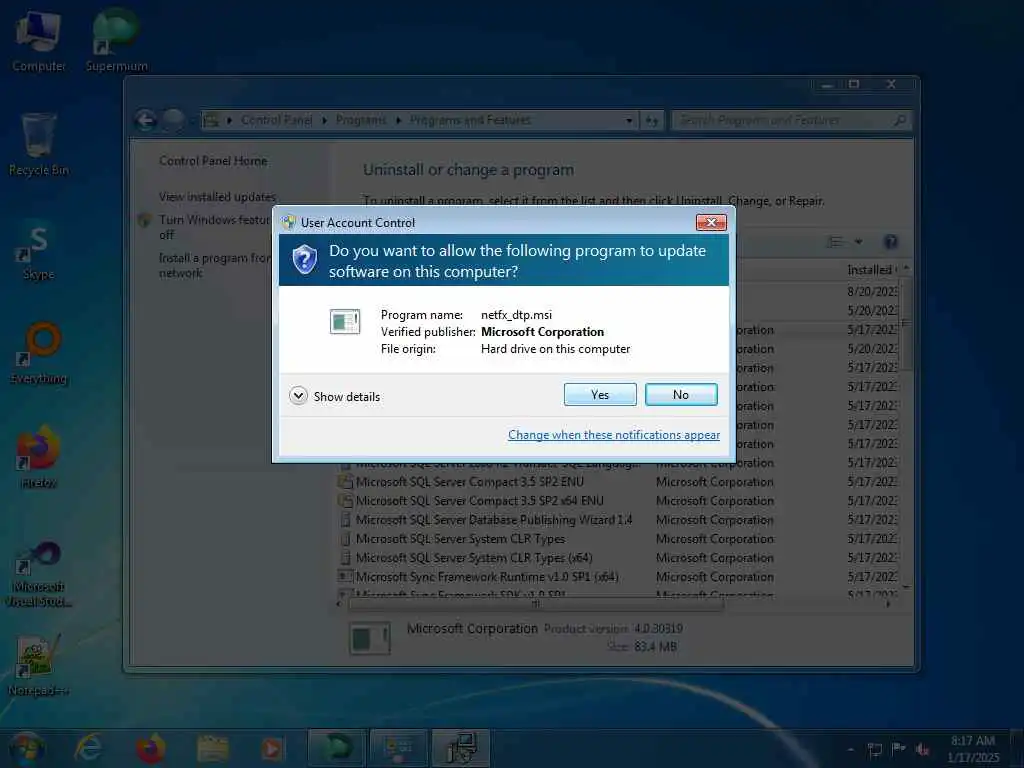Screen dimensions: 1024x768
Task: Click the UAC shield question icon
Action: tap(304, 260)
